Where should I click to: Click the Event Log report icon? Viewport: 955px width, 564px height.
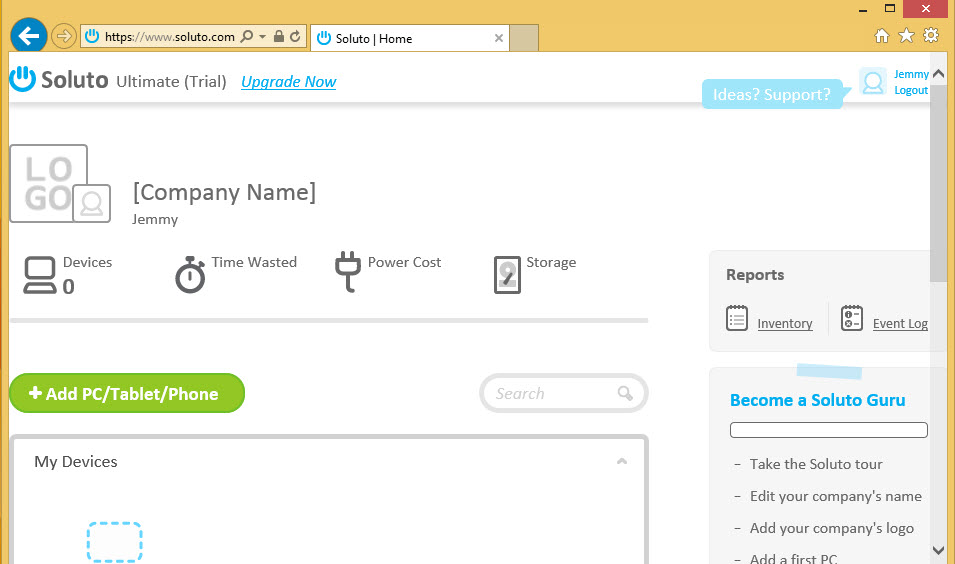[x=852, y=318]
